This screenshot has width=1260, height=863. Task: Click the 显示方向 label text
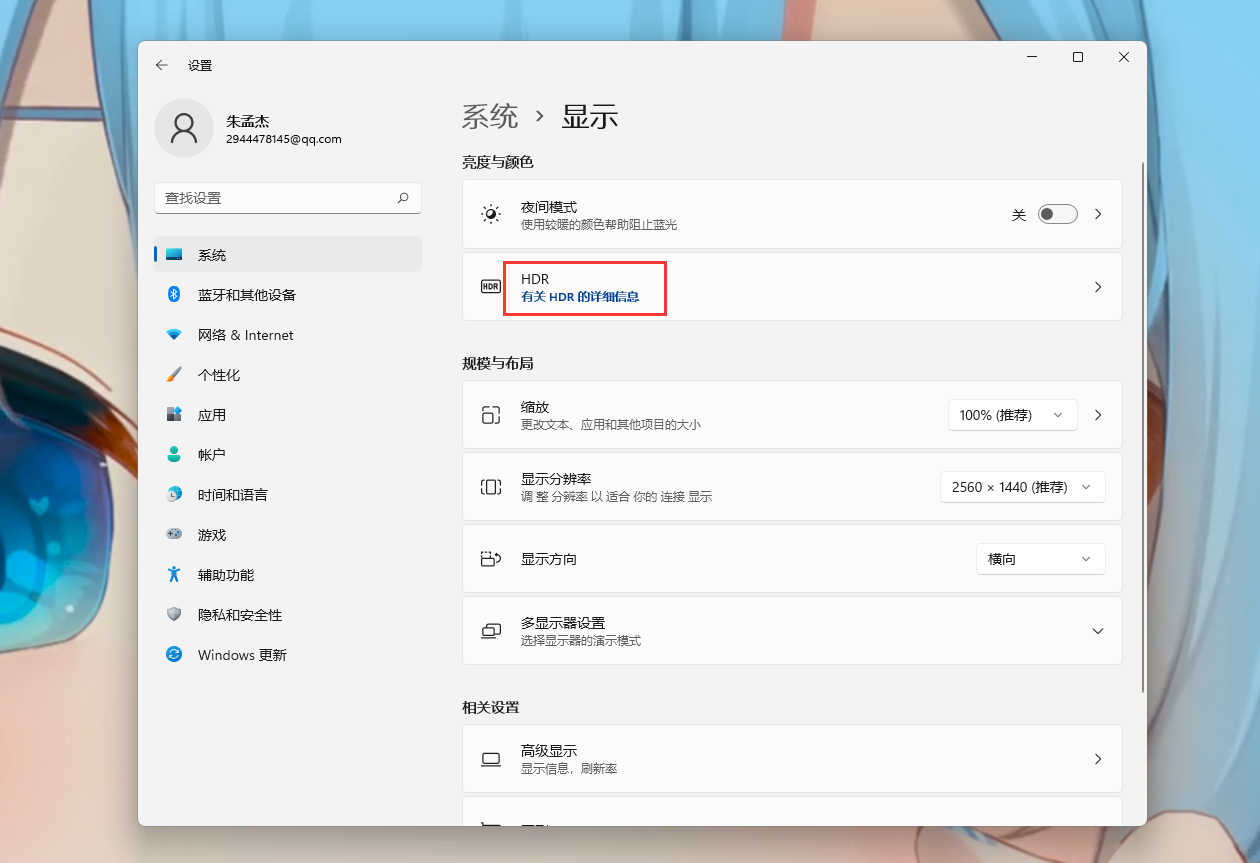tap(549, 559)
